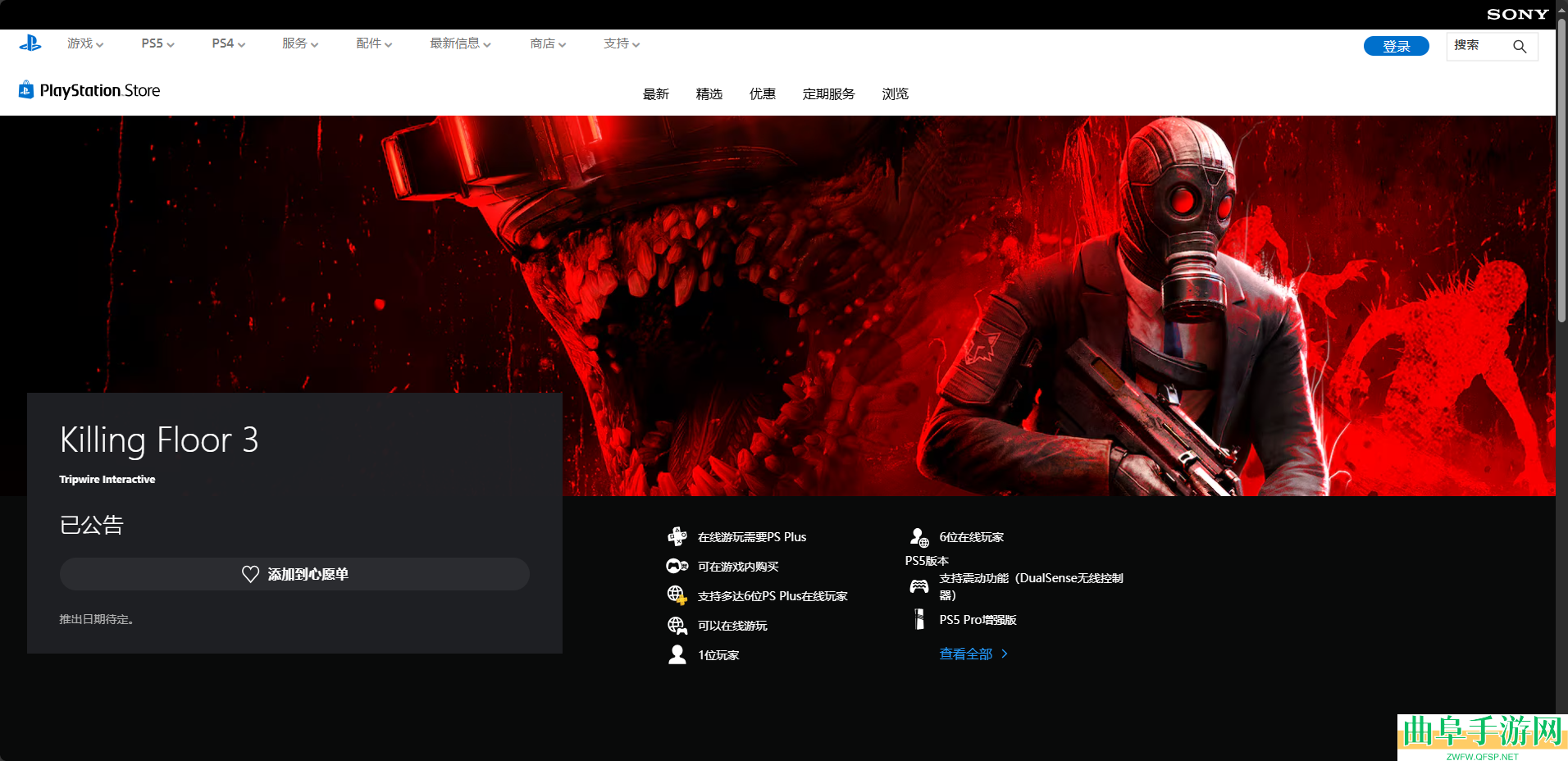
Task: Click the PS5 Pro增强版 feature text
Action: click(x=978, y=620)
